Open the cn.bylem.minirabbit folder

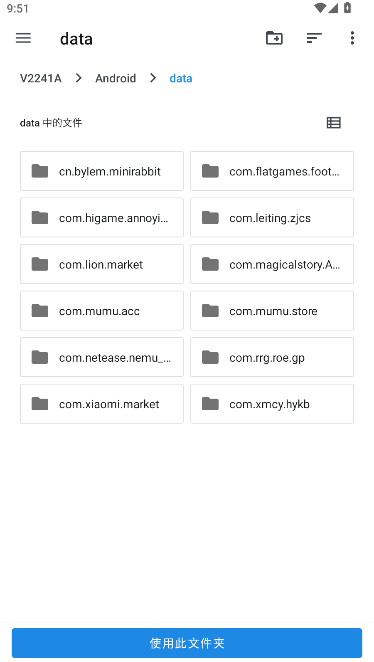click(x=102, y=171)
